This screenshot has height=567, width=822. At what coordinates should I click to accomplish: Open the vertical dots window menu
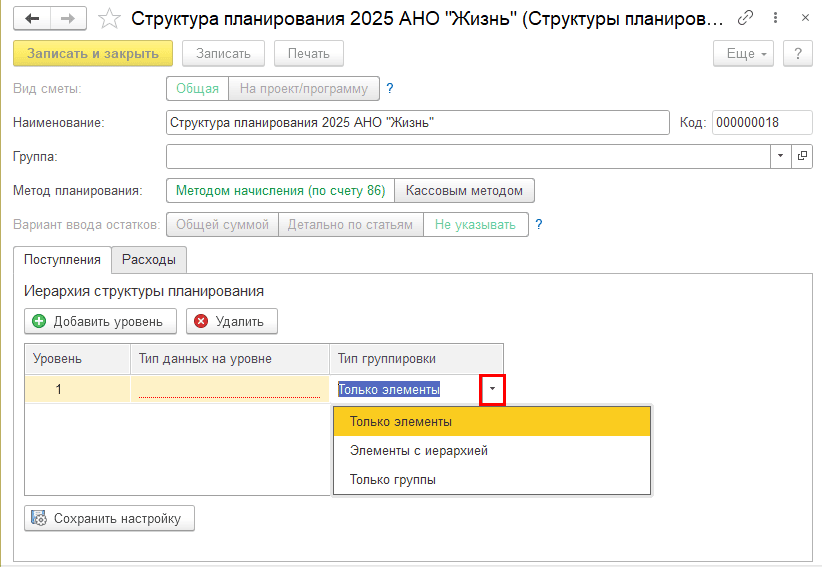pyautogui.click(x=773, y=18)
